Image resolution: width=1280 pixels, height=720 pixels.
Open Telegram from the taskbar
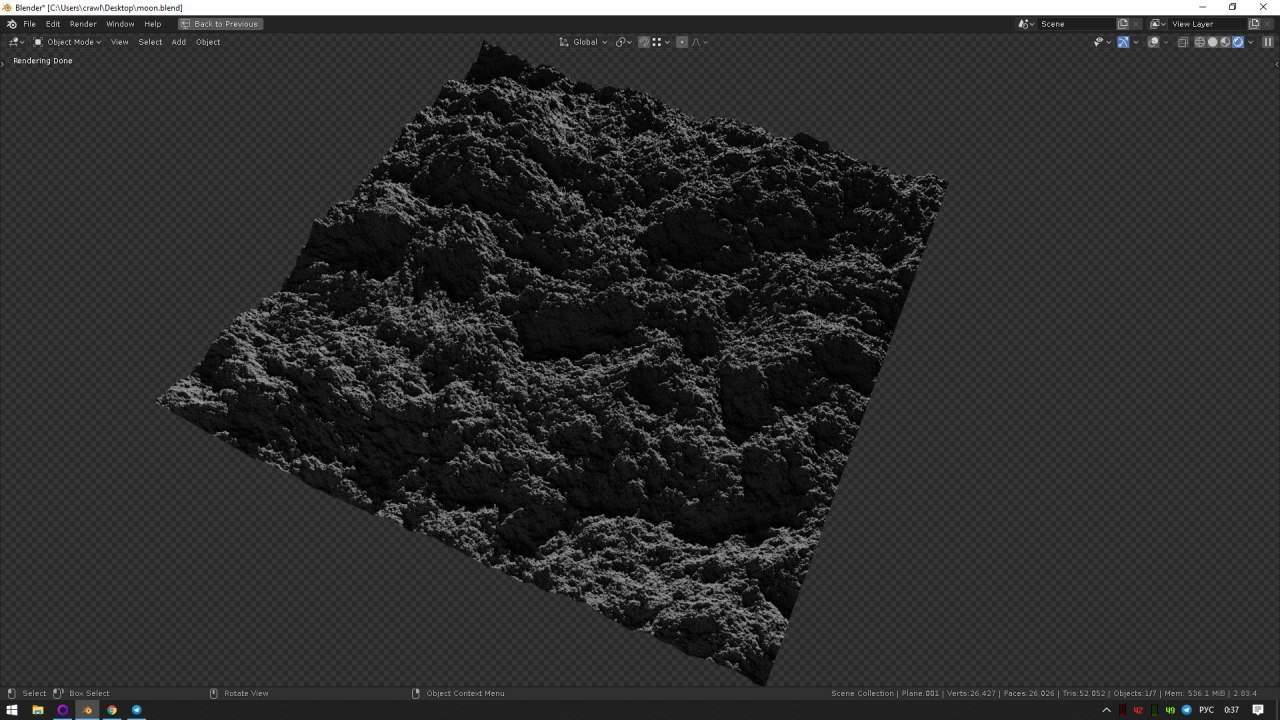pos(137,710)
